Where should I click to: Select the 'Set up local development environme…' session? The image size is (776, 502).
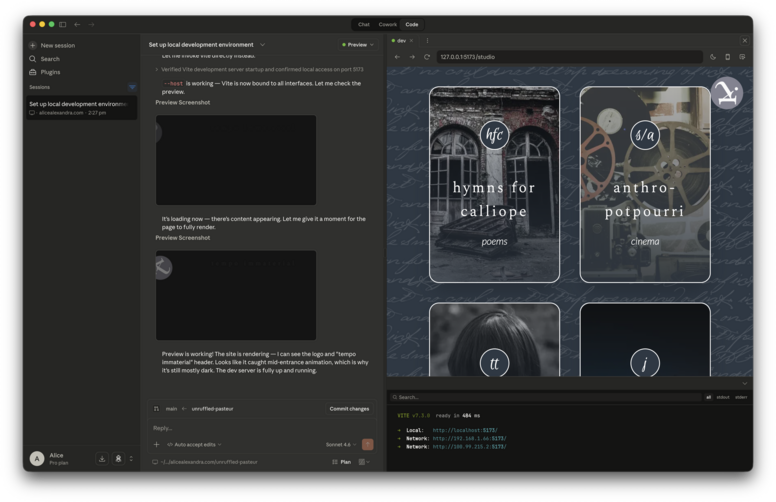[x=82, y=107]
